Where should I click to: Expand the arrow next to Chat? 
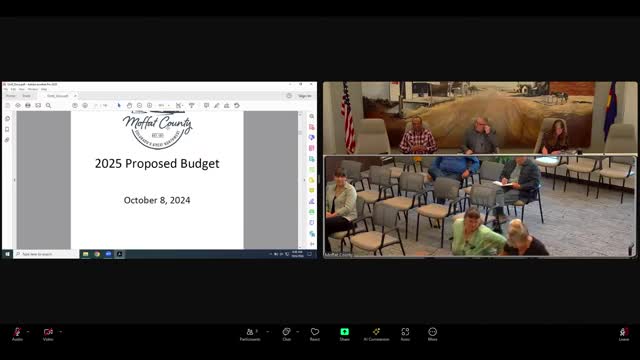(x=298, y=331)
